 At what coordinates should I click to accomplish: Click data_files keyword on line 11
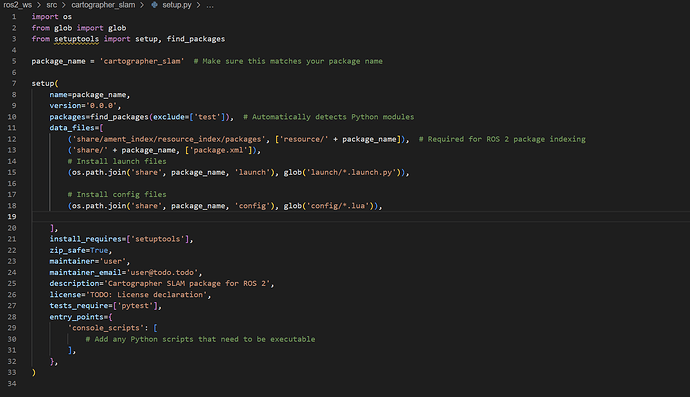pos(72,128)
